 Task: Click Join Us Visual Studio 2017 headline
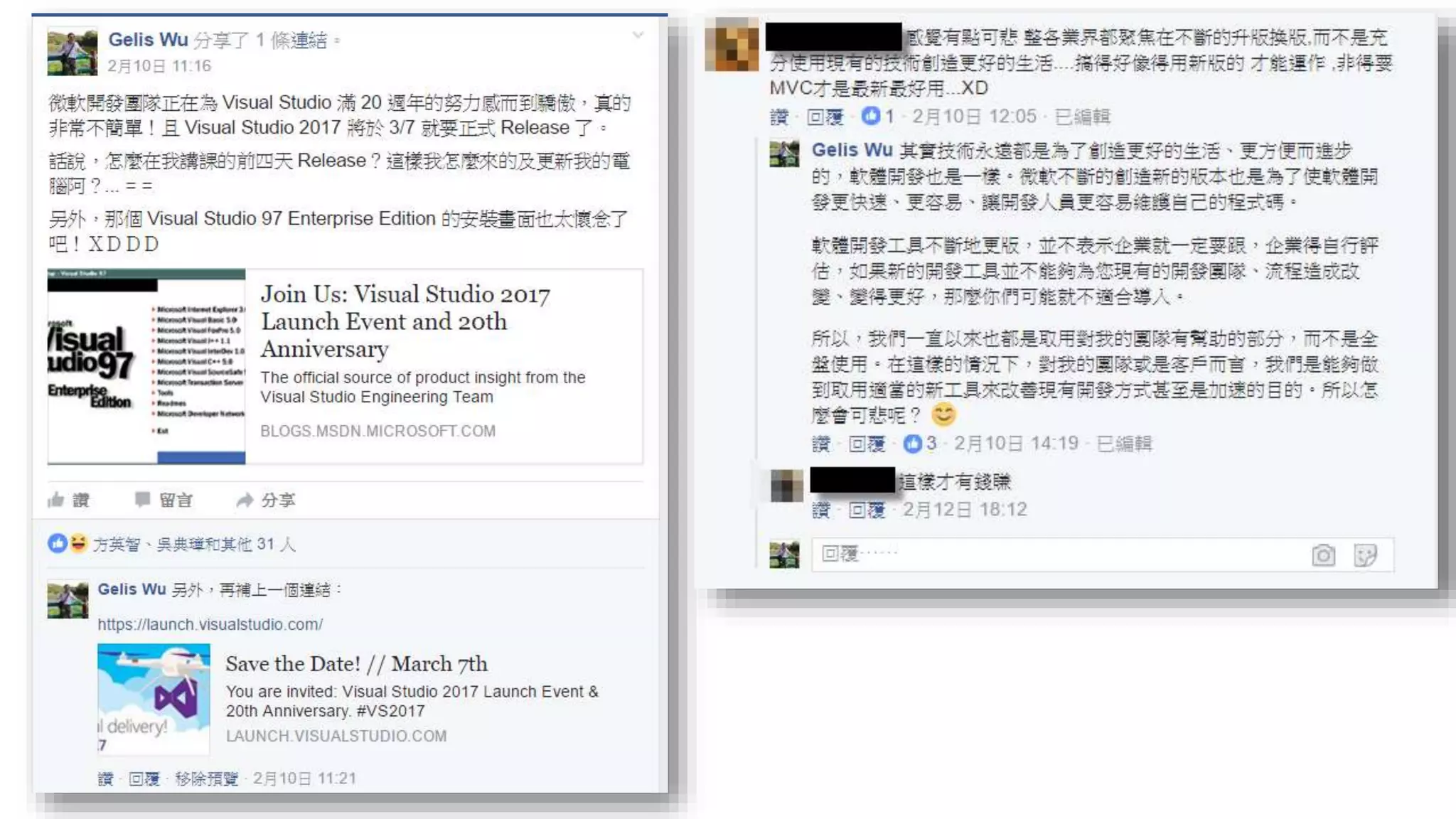pyautogui.click(x=405, y=321)
